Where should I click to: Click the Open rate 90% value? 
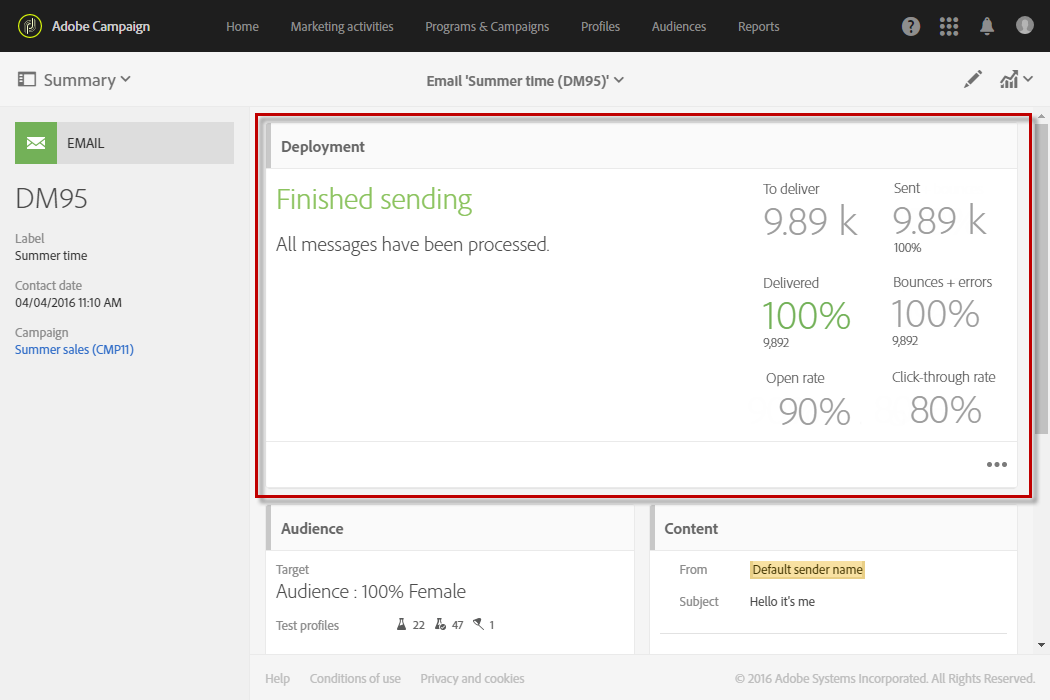[x=814, y=411]
